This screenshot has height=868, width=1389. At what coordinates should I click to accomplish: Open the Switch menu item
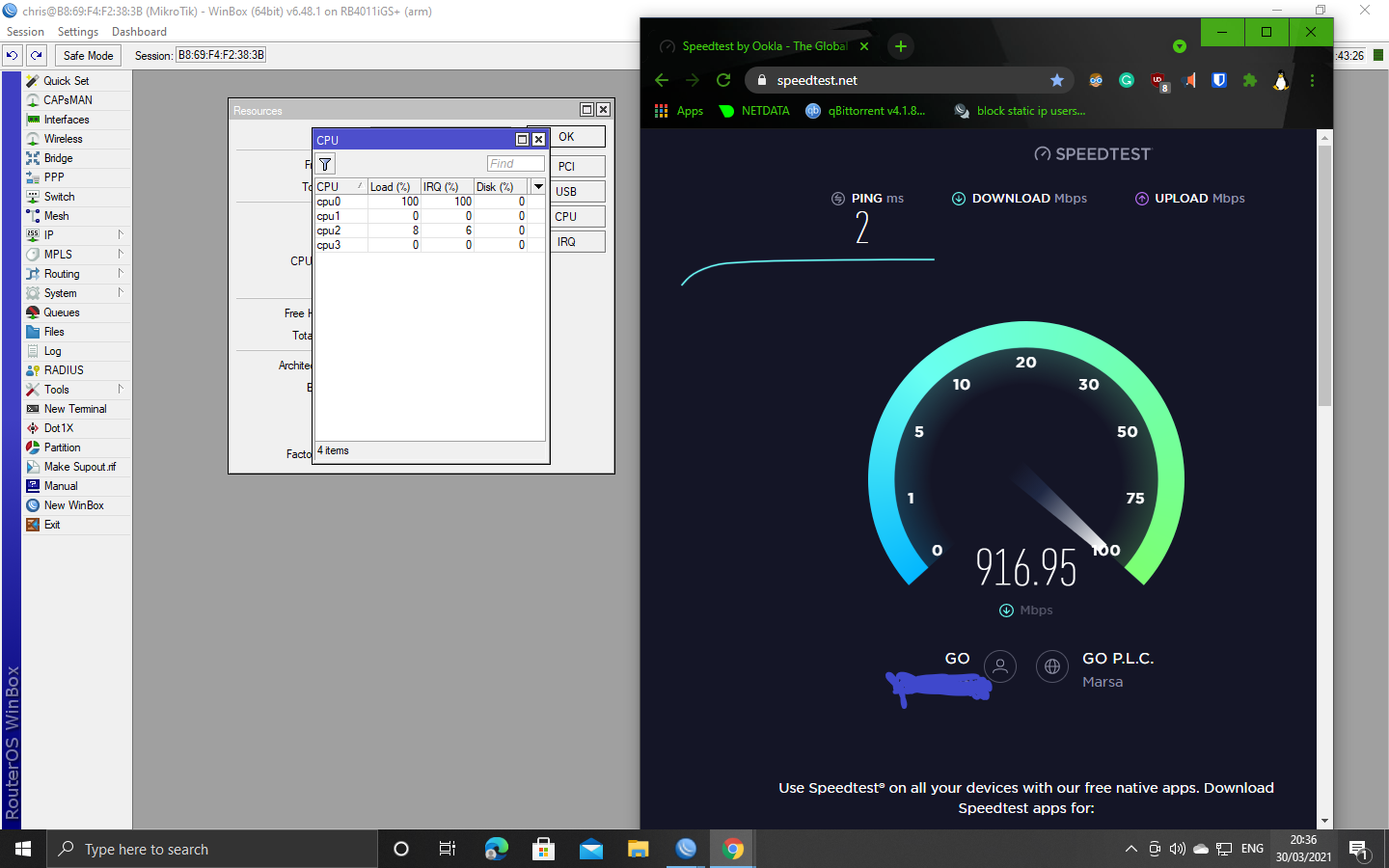(77, 197)
